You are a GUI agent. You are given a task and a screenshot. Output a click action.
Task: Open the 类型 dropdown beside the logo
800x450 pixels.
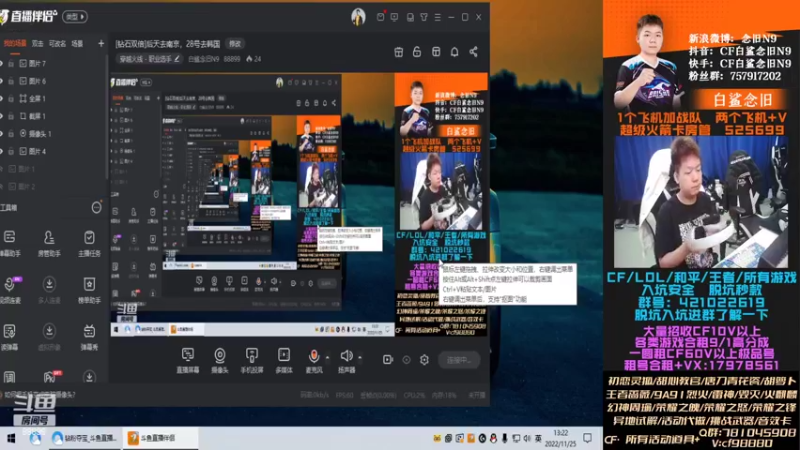coord(75,17)
